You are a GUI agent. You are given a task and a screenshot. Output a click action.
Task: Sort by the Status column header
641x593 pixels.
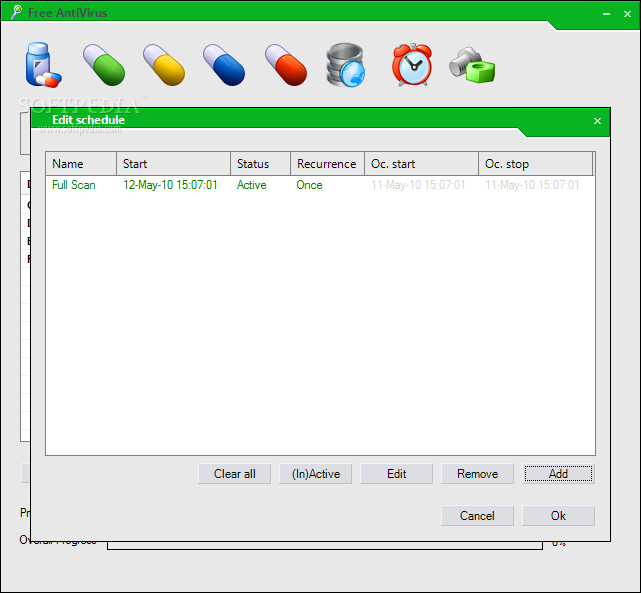coord(260,164)
